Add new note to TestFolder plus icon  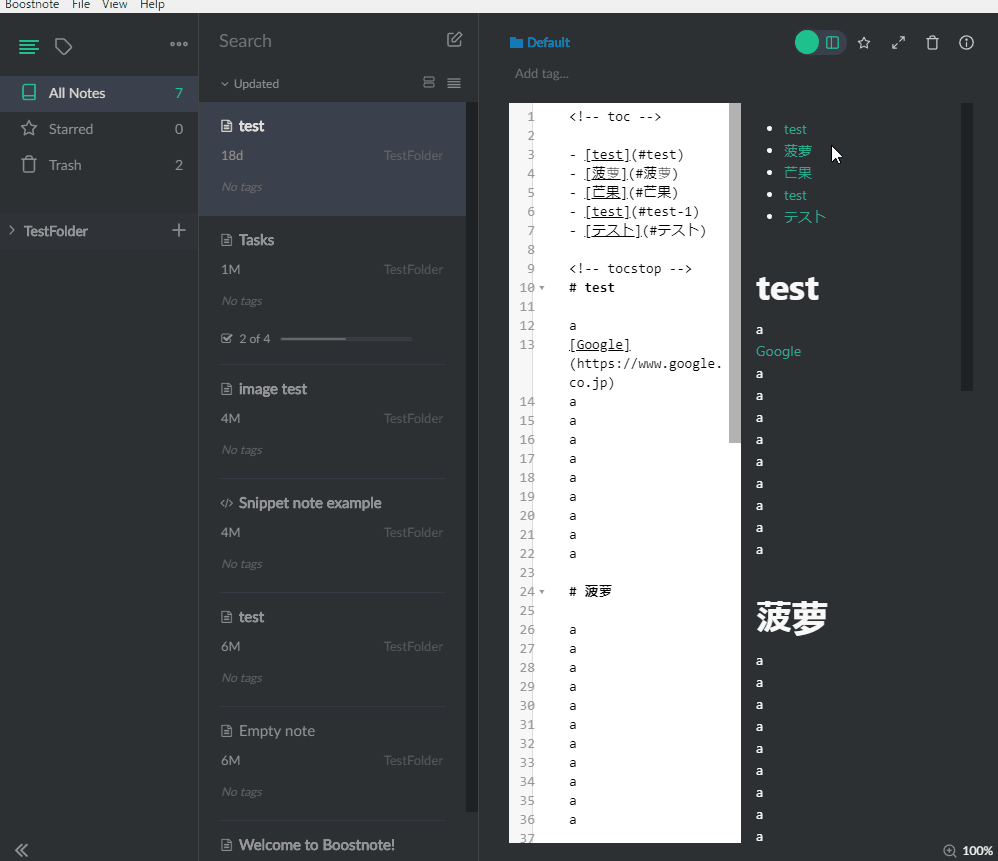(x=179, y=230)
